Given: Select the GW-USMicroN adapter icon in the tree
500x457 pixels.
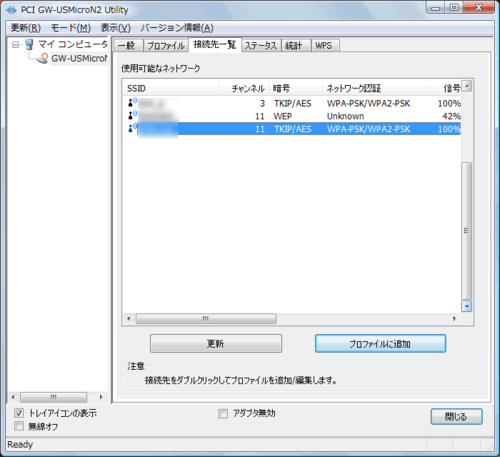Looking at the screenshot, I should [x=43, y=58].
